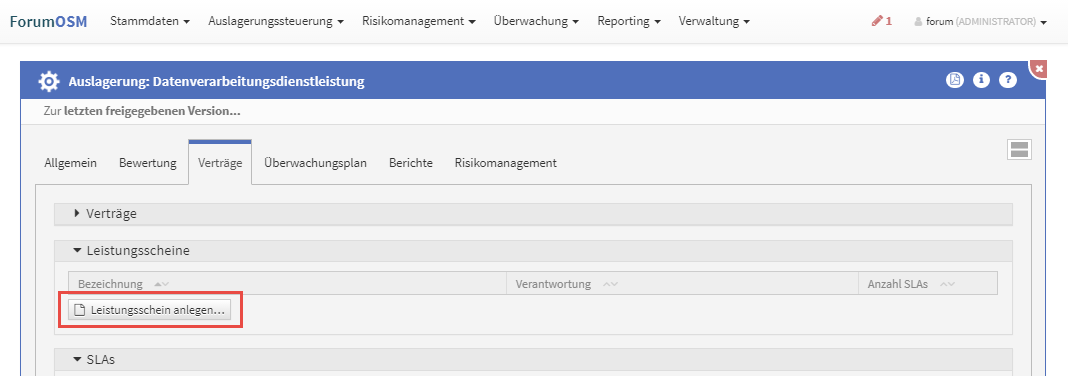This screenshot has width=1068, height=376.
Task: Open the Risikomanagement menu in navbar
Action: point(419,21)
